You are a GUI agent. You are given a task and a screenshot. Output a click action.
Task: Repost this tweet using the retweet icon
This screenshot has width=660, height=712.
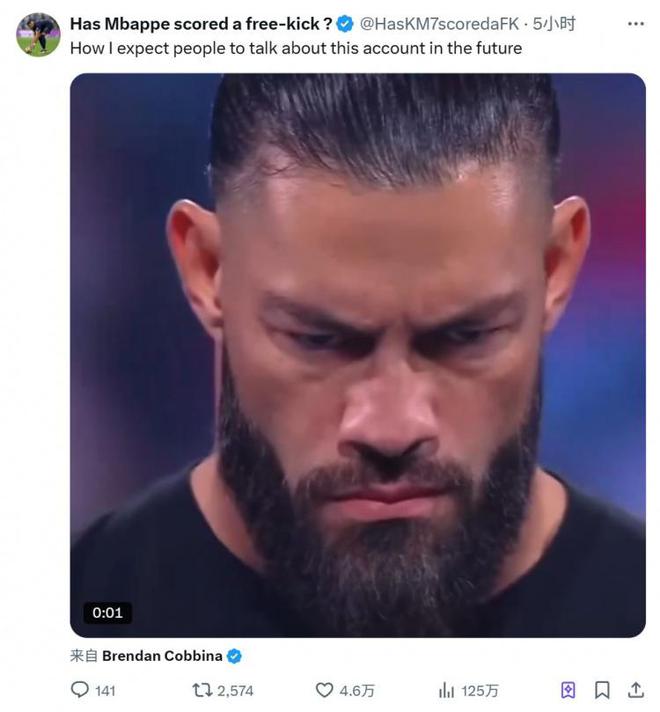201,690
